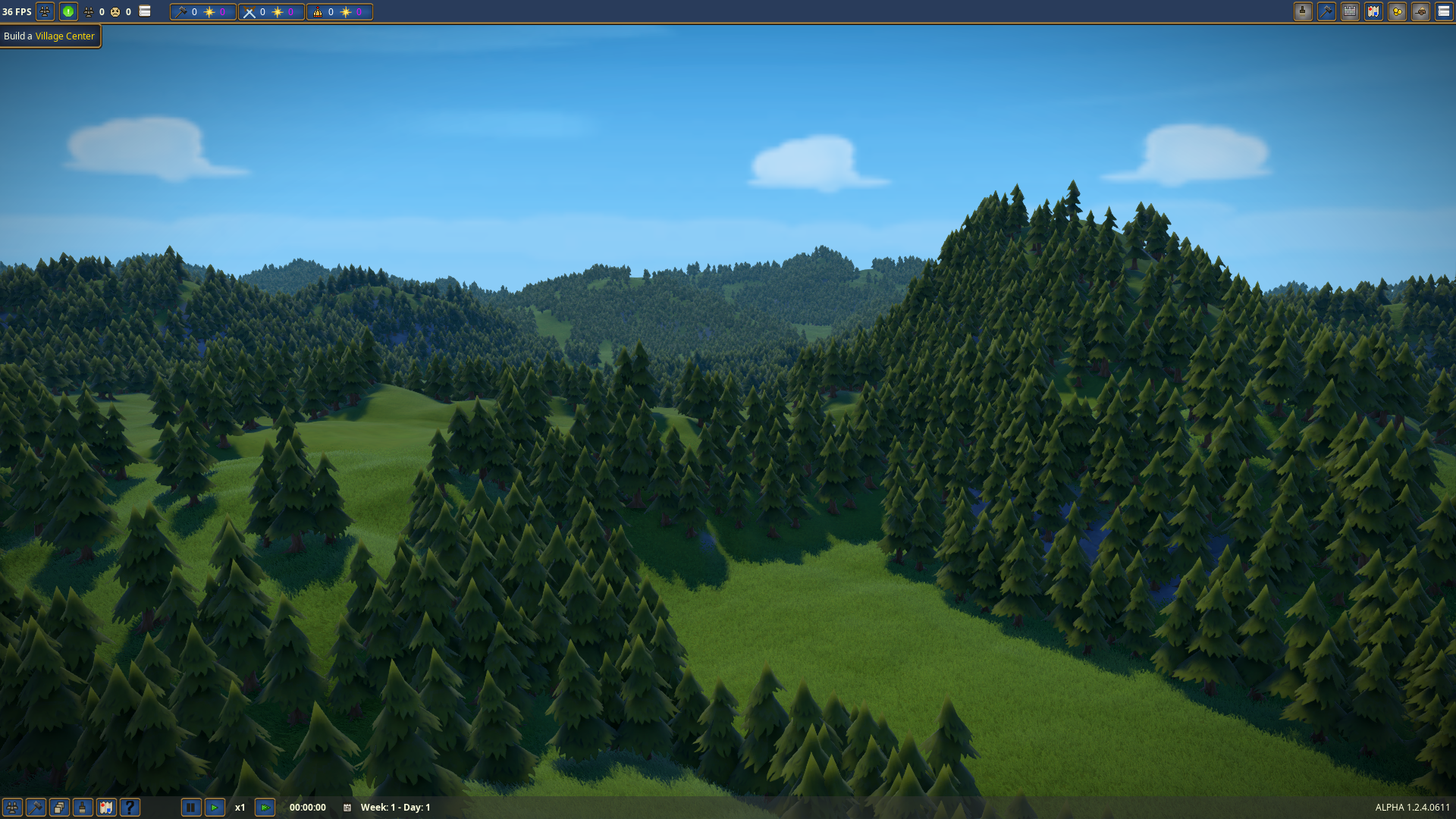Image resolution: width=1456 pixels, height=819 pixels.
Task: Select the paintbrush tool in bottom toolbar
Action: coord(83,808)
